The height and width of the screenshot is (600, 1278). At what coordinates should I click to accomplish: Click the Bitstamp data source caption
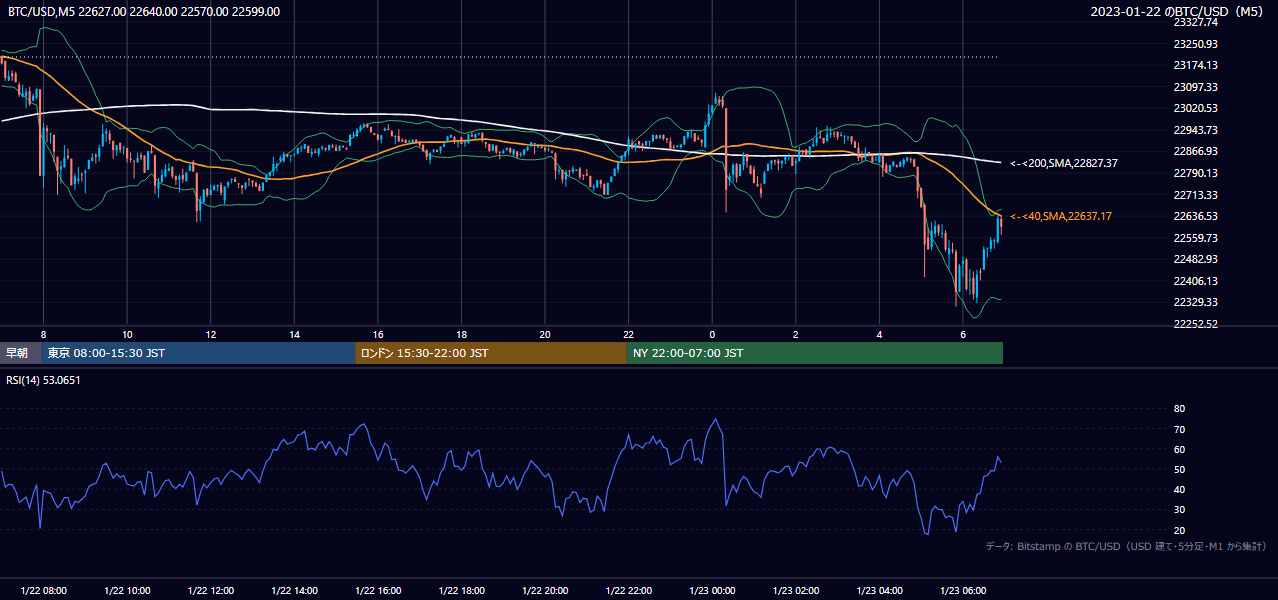[x=1126, y=547]
